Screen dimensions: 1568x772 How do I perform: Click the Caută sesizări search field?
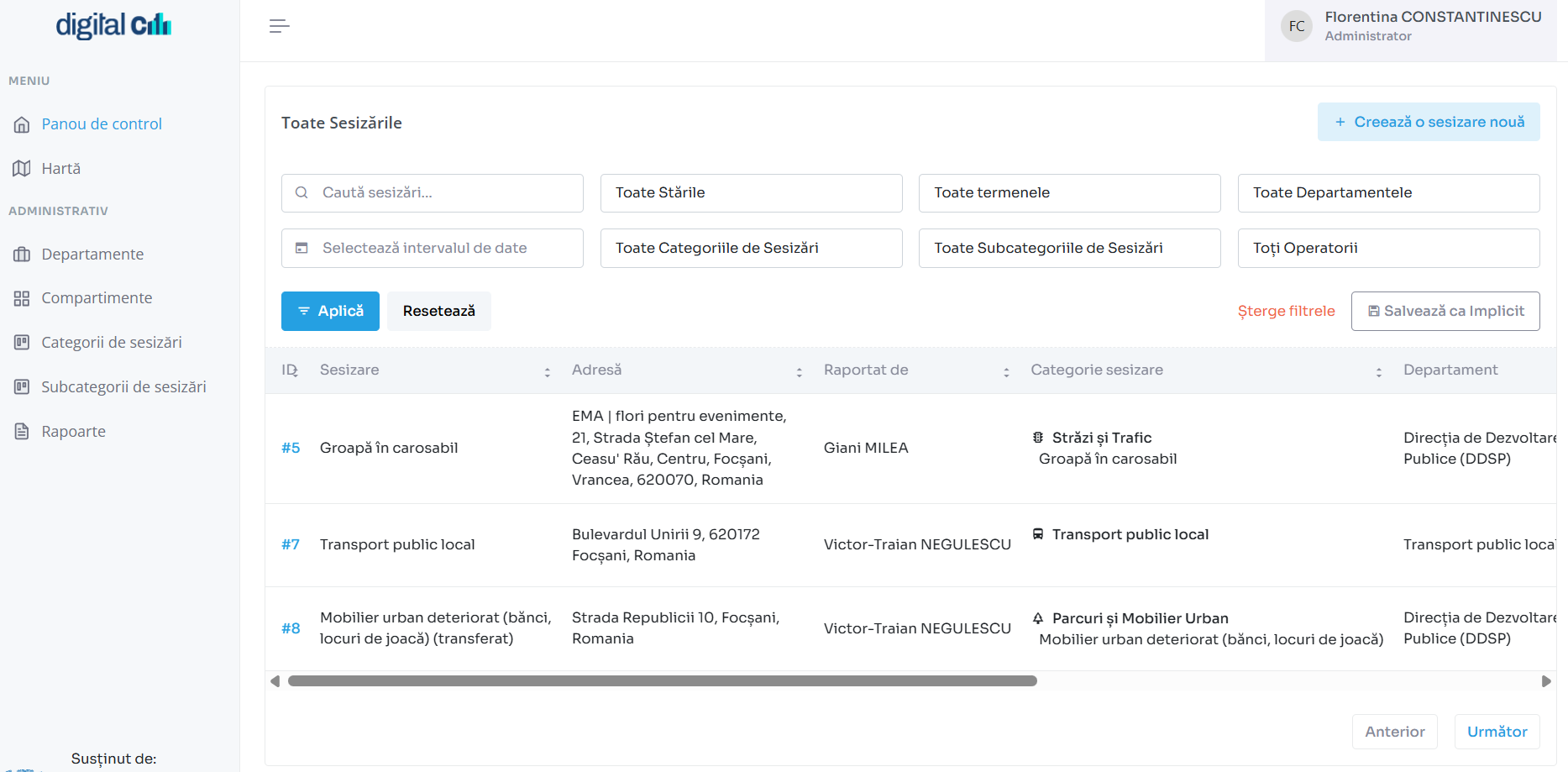click(x=433, y=193)
